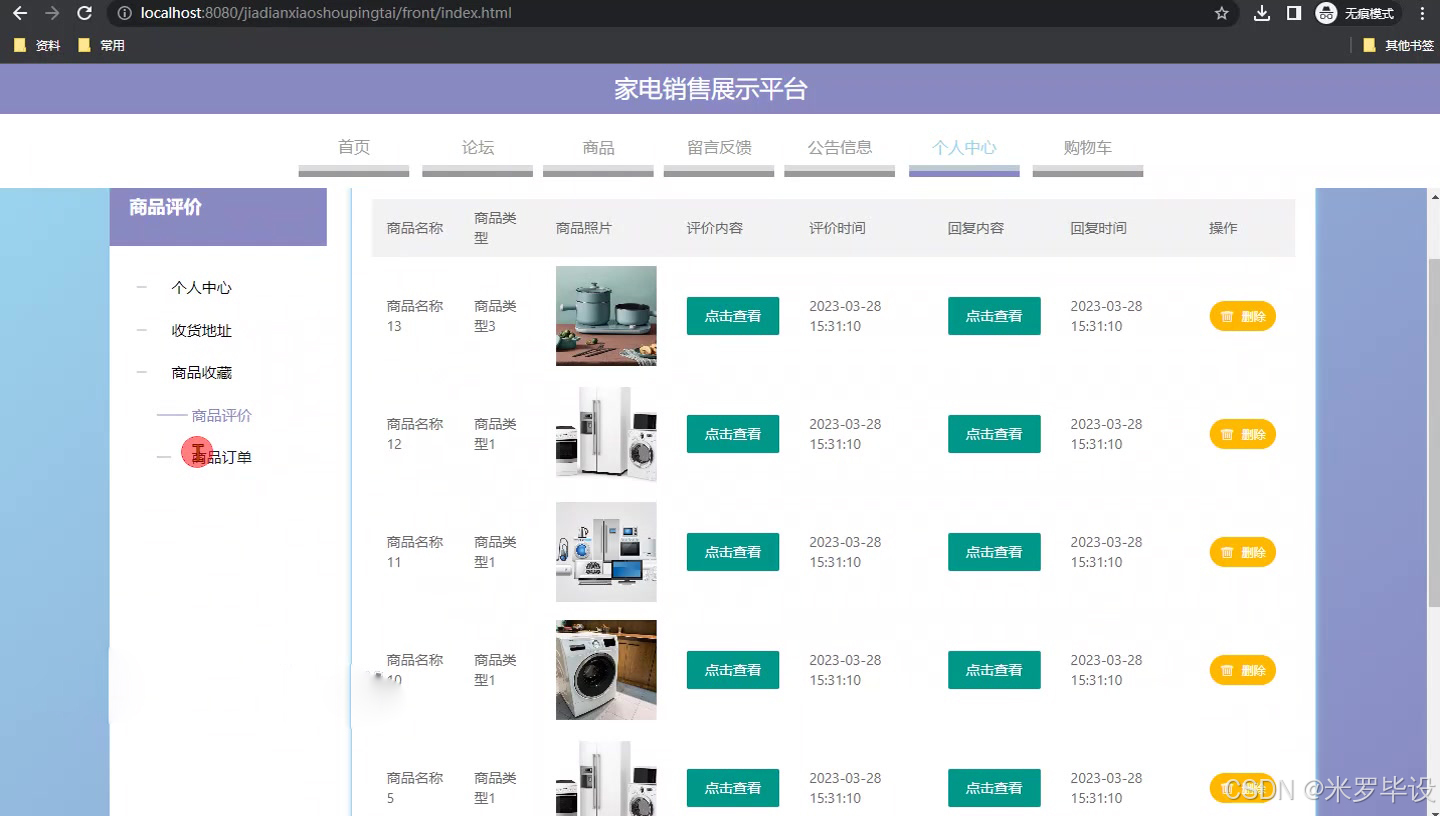Click the 无痕模式 incognito icon
The height and width of the screenshot is (816, 1440).
click(1326, 14)
